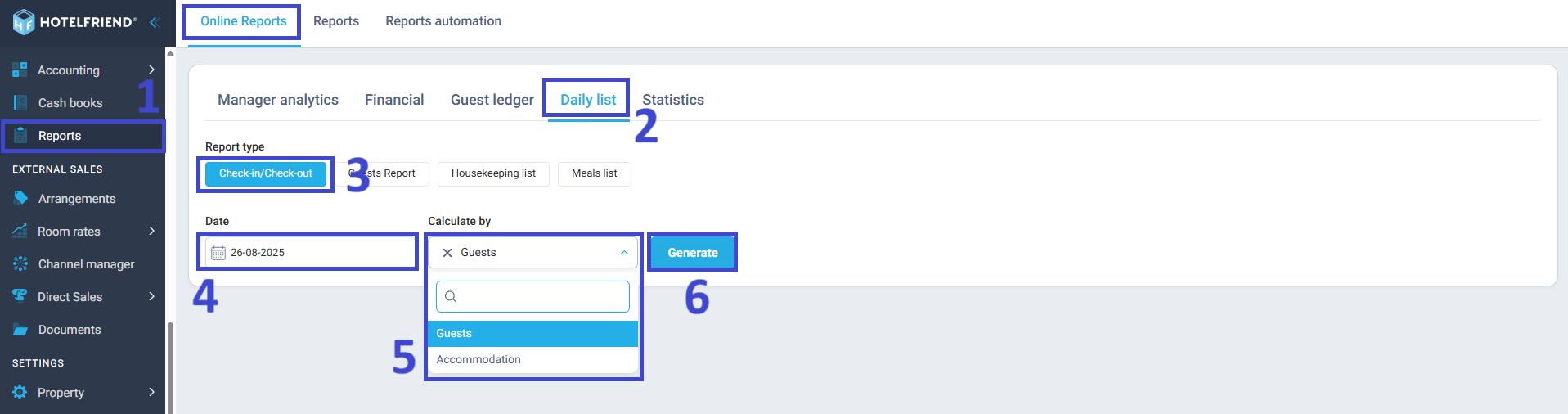Click the calendar icon in Date field

pyautogui.click(x=218, y=253)
